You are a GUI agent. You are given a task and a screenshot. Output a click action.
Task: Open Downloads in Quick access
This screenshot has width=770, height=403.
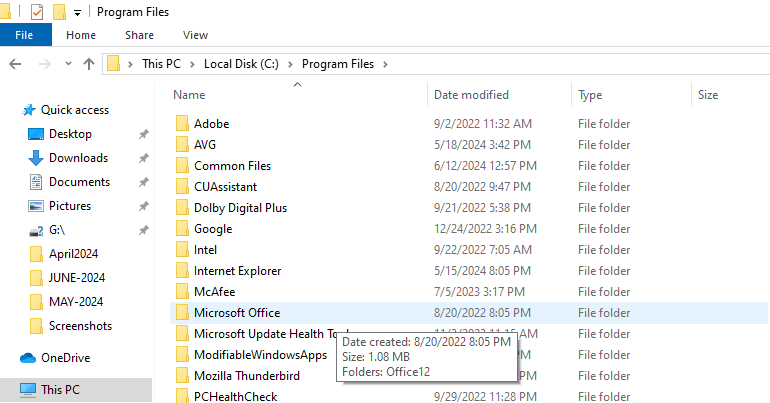point(79,158)
